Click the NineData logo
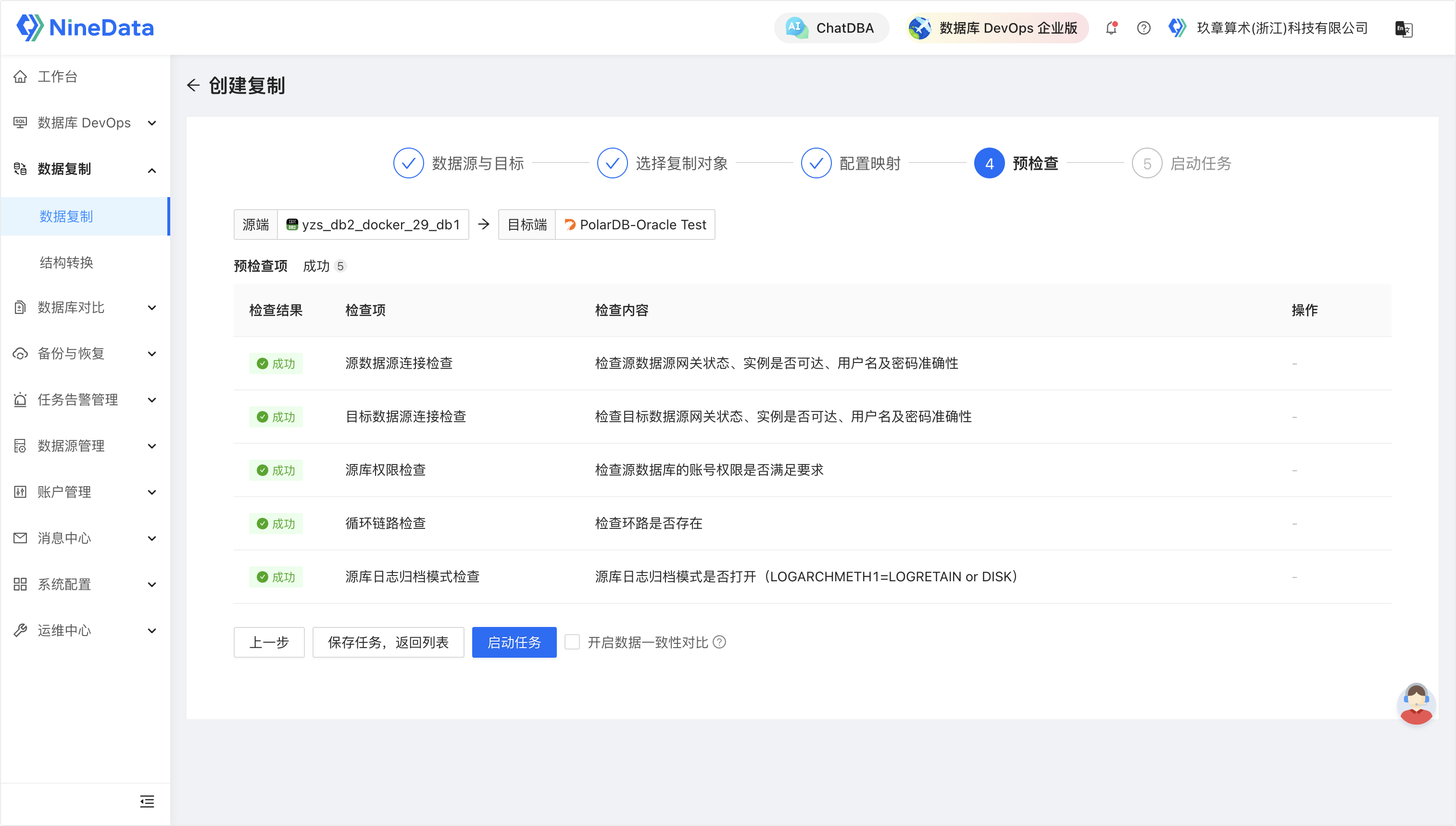This screenshot has width=1456, height=826. tap(86, 28)
